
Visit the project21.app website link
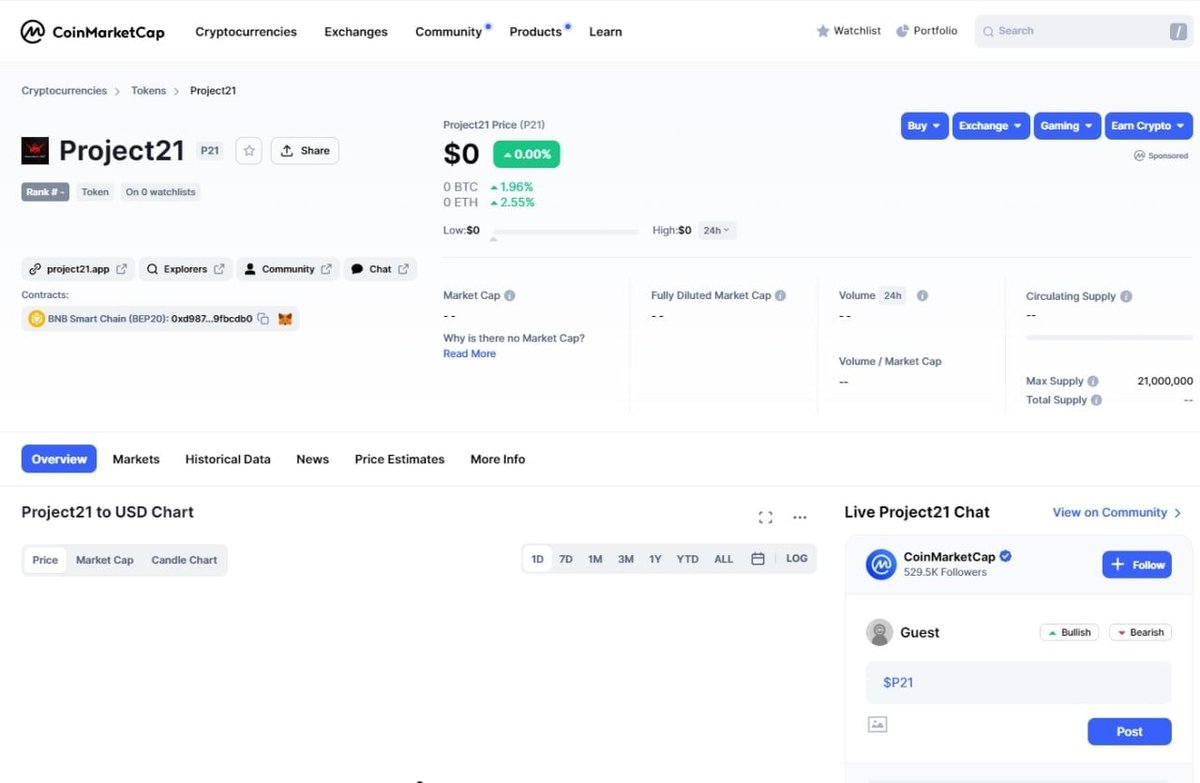pyautogui.click(x=78, y=269)
